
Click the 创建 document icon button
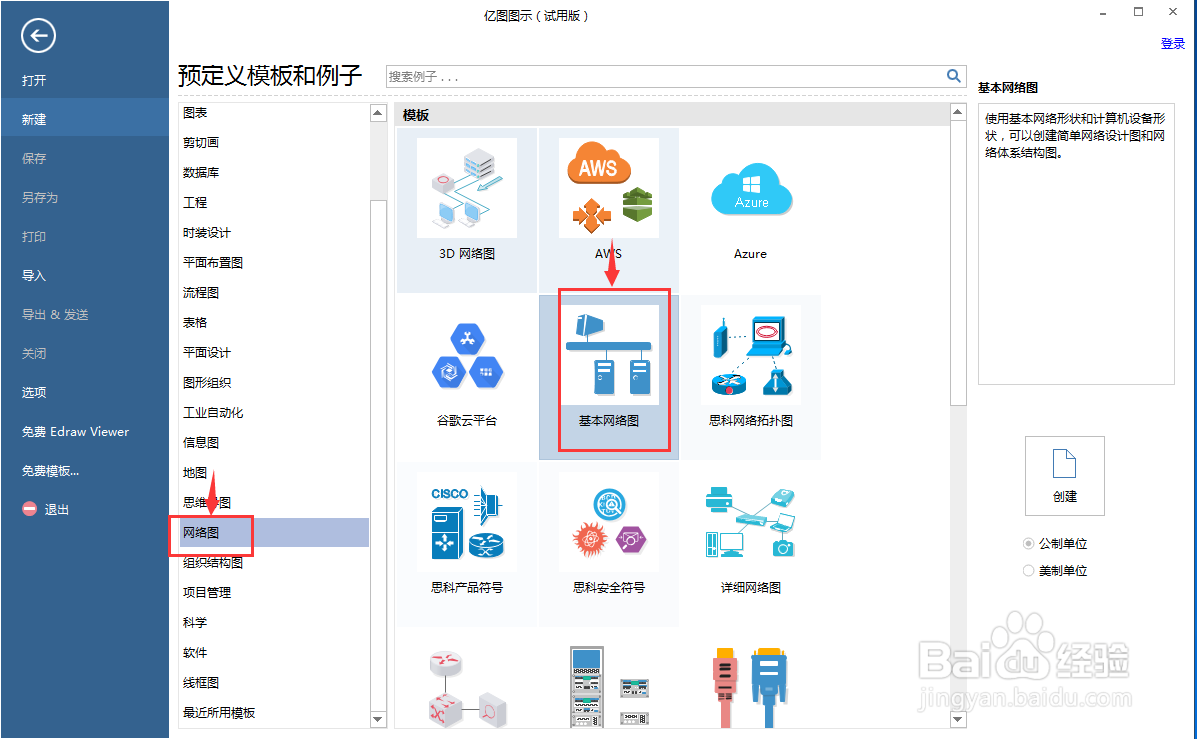(1064, 476)
